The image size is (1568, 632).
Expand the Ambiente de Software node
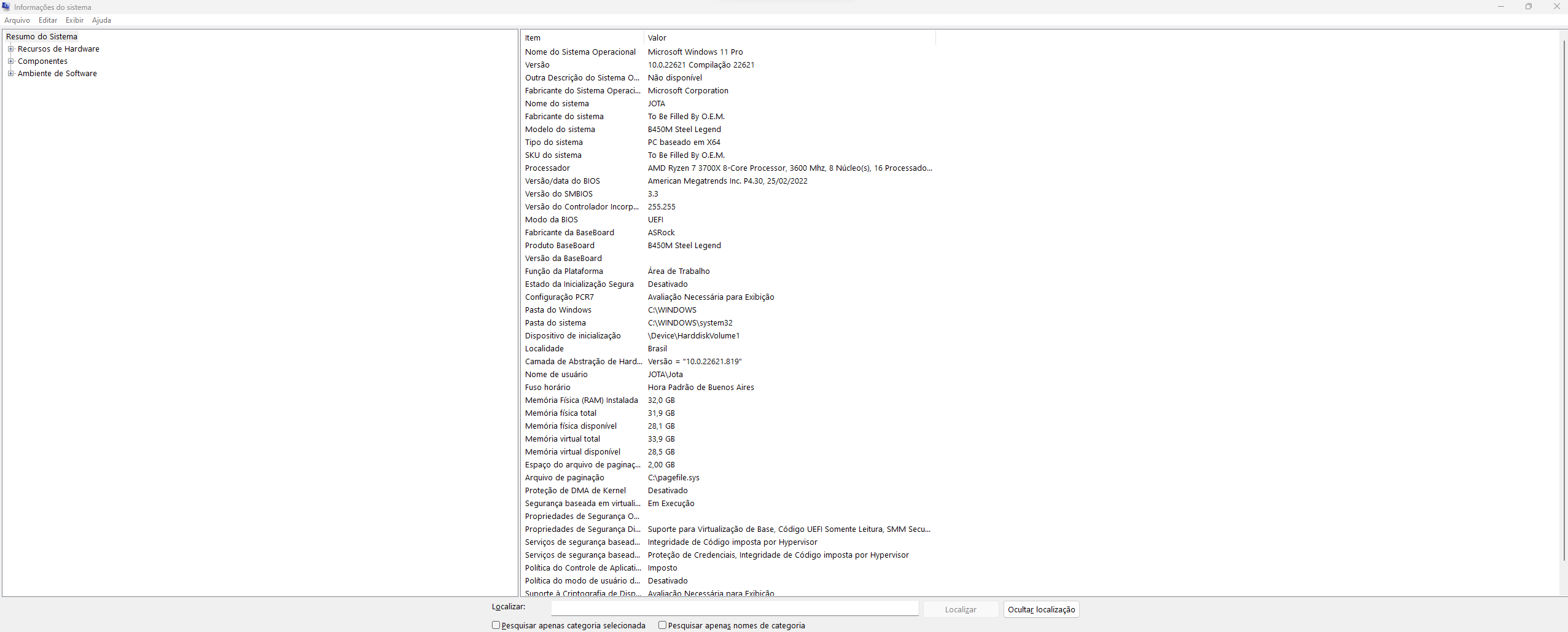pyautogui.click(x=10, y=73)
